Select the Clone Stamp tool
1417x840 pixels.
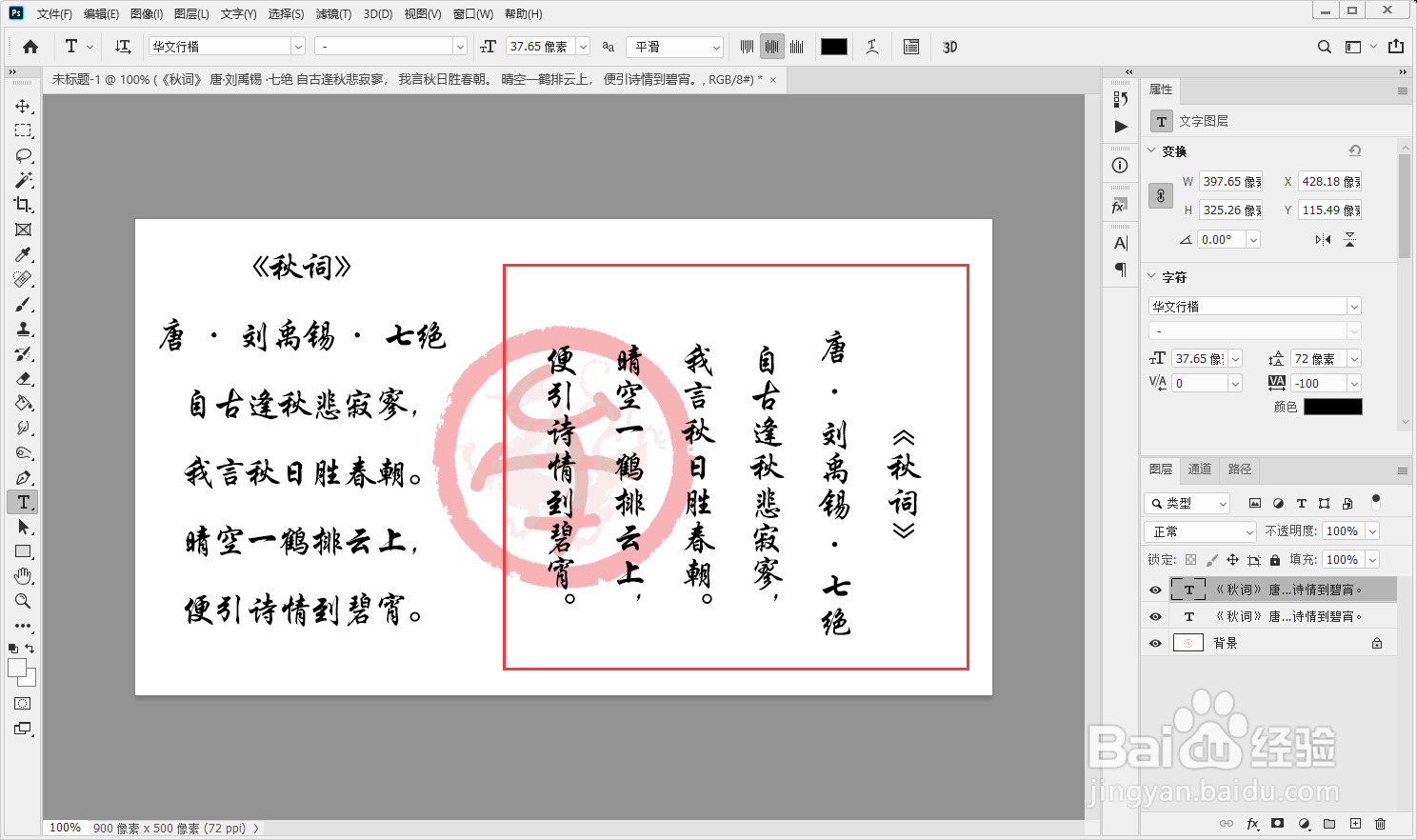[x=23, y=329]
